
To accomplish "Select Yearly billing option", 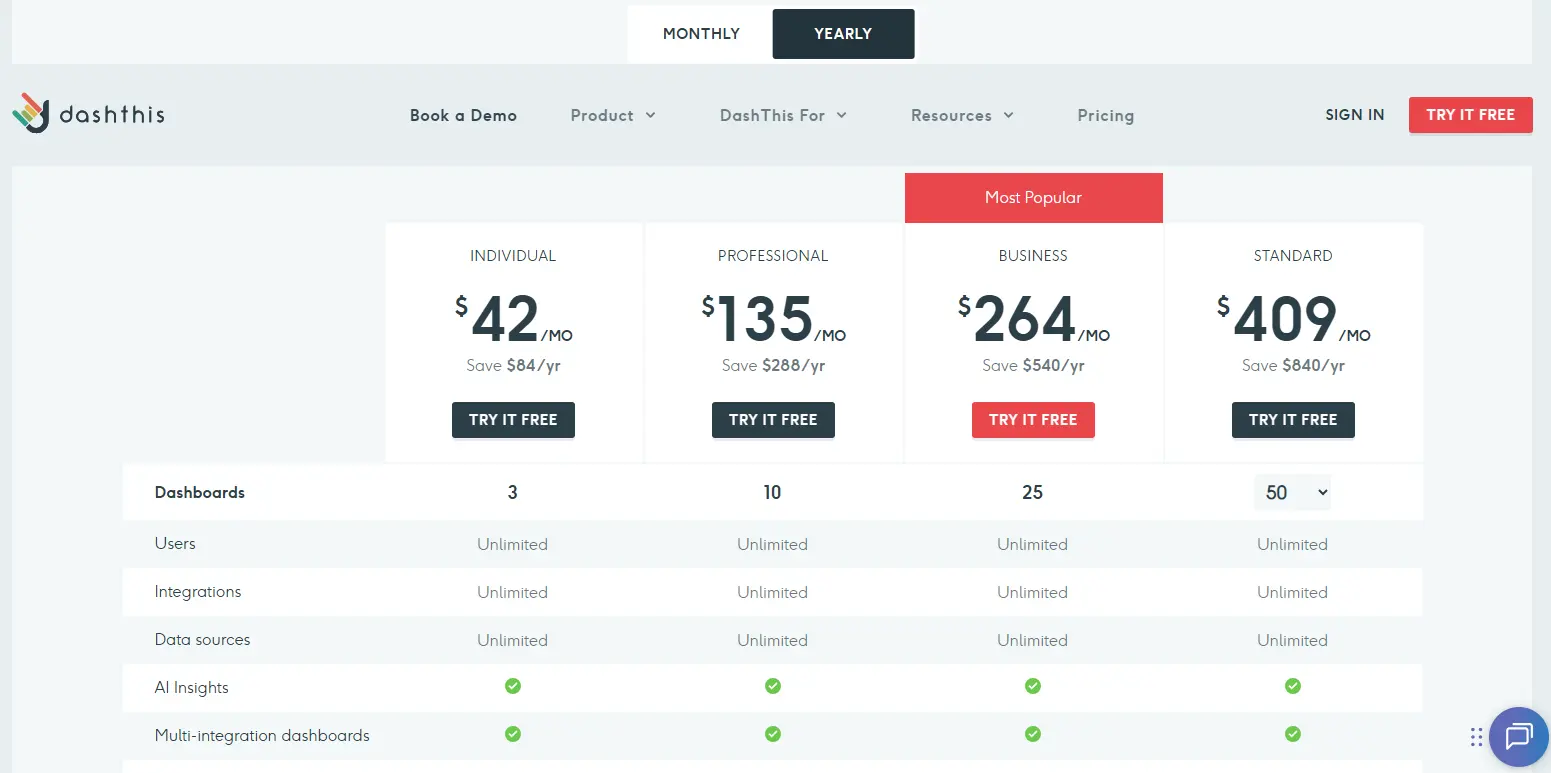I will (843, 34).
